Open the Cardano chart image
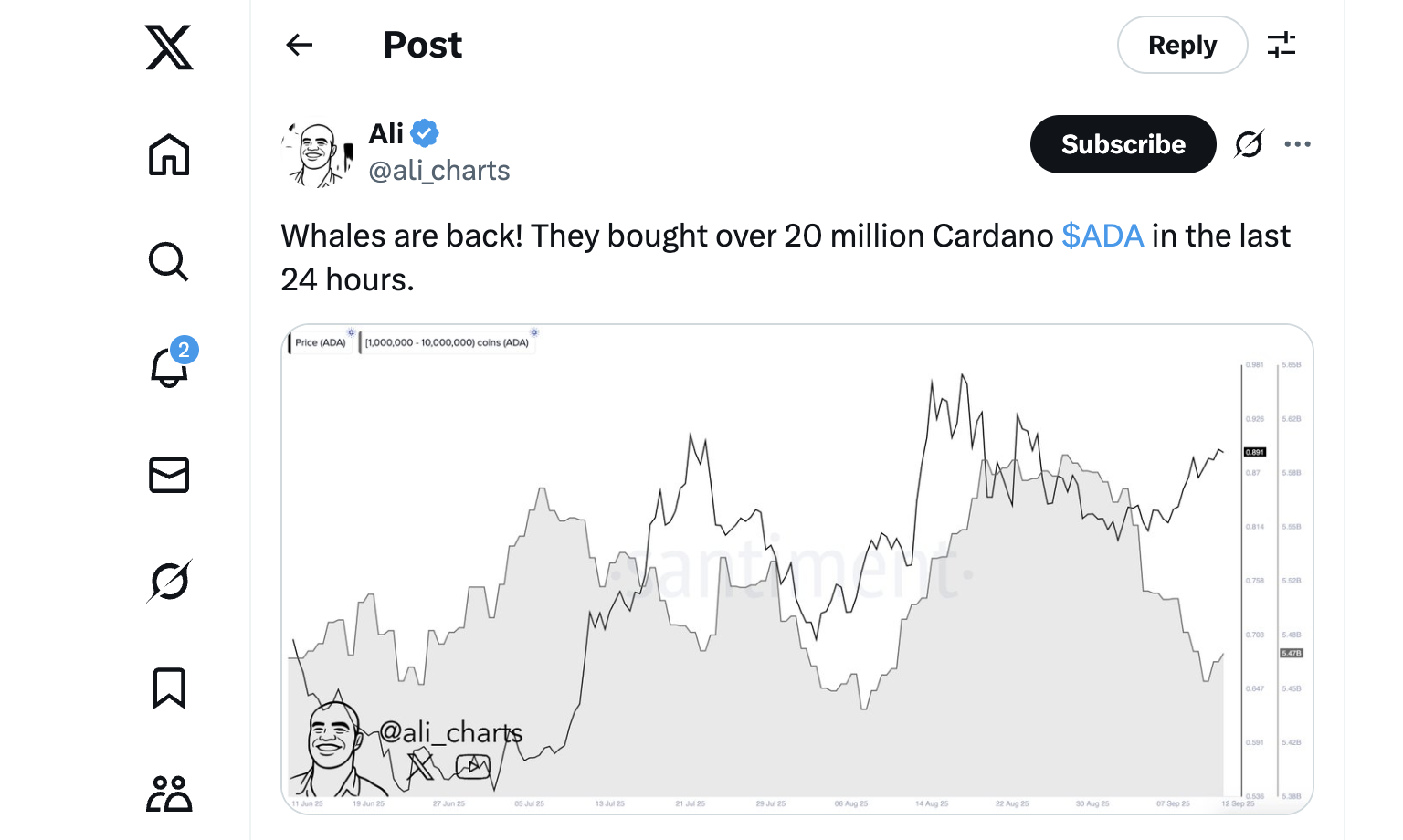This screenshot has width=1403, height=840. [797, 569]
